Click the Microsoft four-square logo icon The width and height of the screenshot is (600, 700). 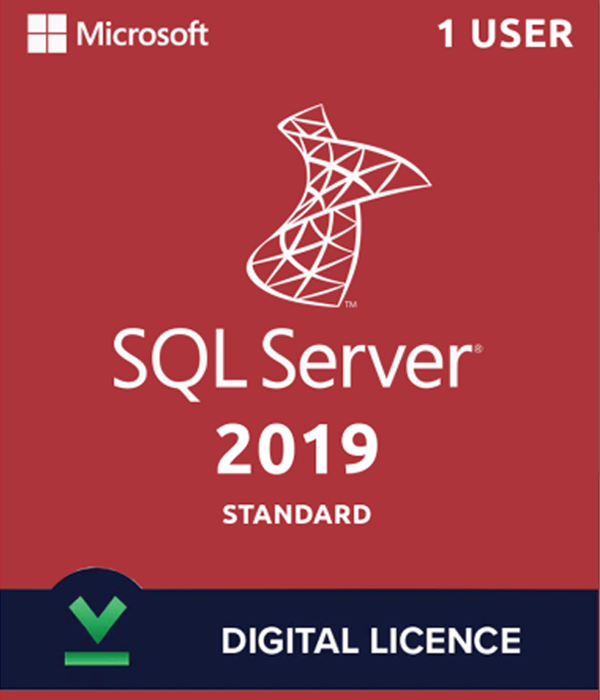tap(47, 33)
